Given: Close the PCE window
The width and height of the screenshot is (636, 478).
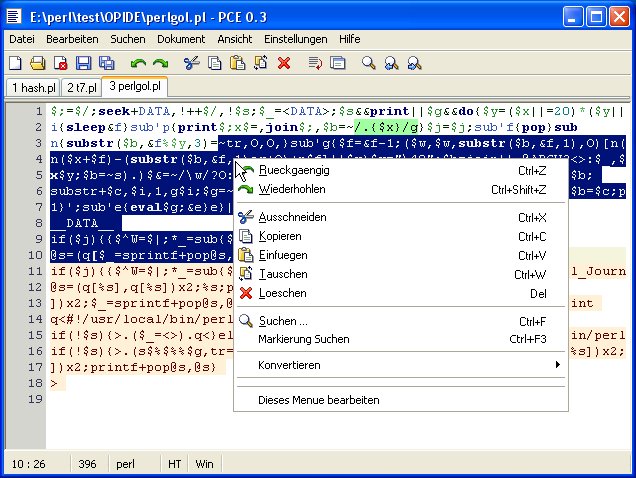Looking at the screenshot, I should [619, 17].
